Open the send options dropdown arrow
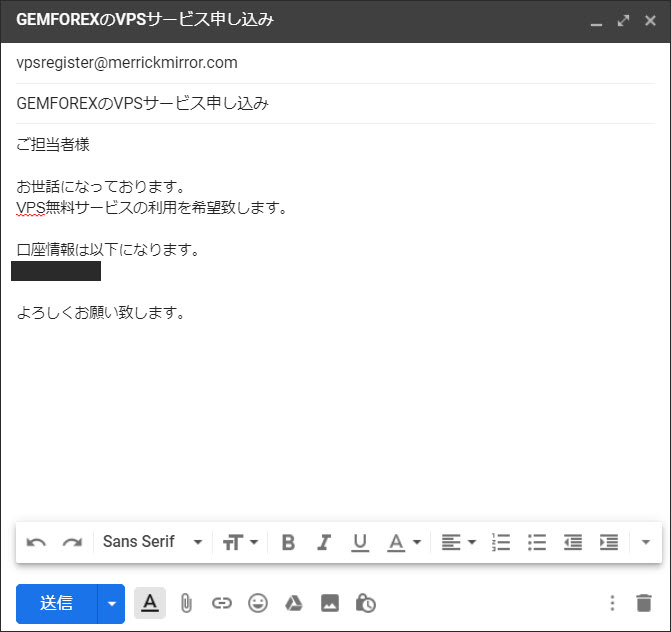 (112, 604)
